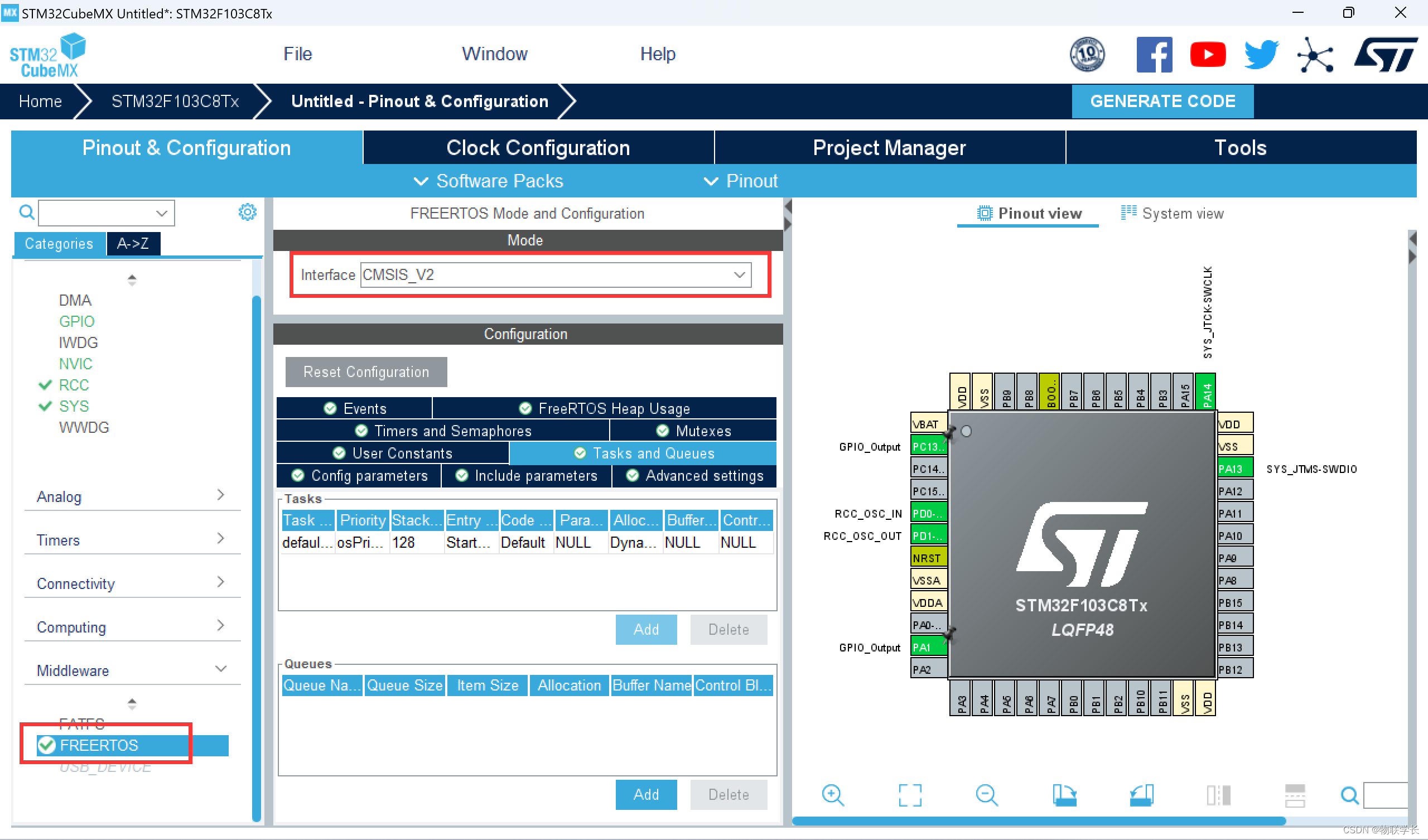Open the Config parameters tab
This screenshot has width=1428, height=840.
tap(360, 476)
